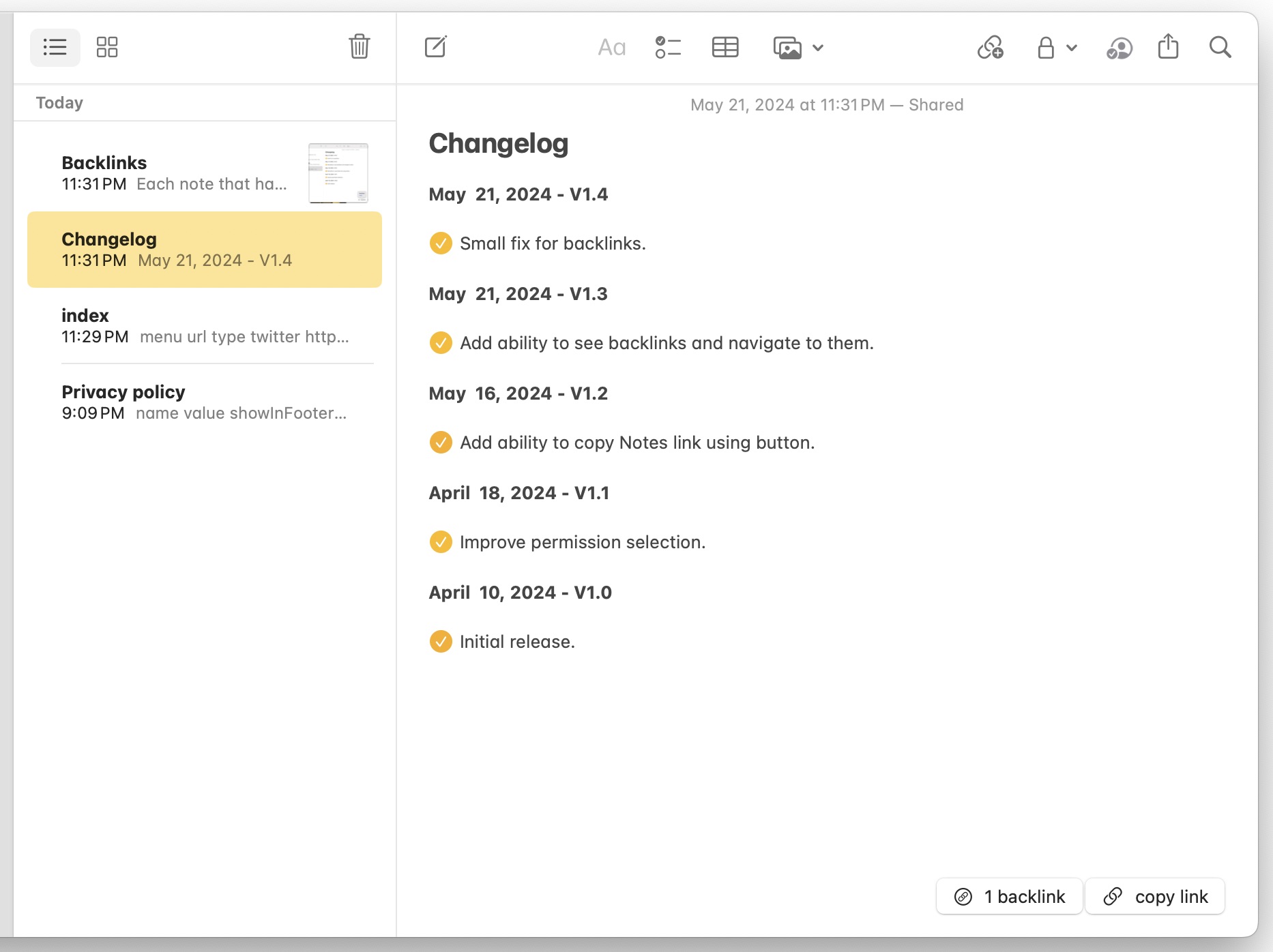The width and height of the screenshot is (1273, 952).
Task: Open the Backlinks note
Action: tap(205, 173)
